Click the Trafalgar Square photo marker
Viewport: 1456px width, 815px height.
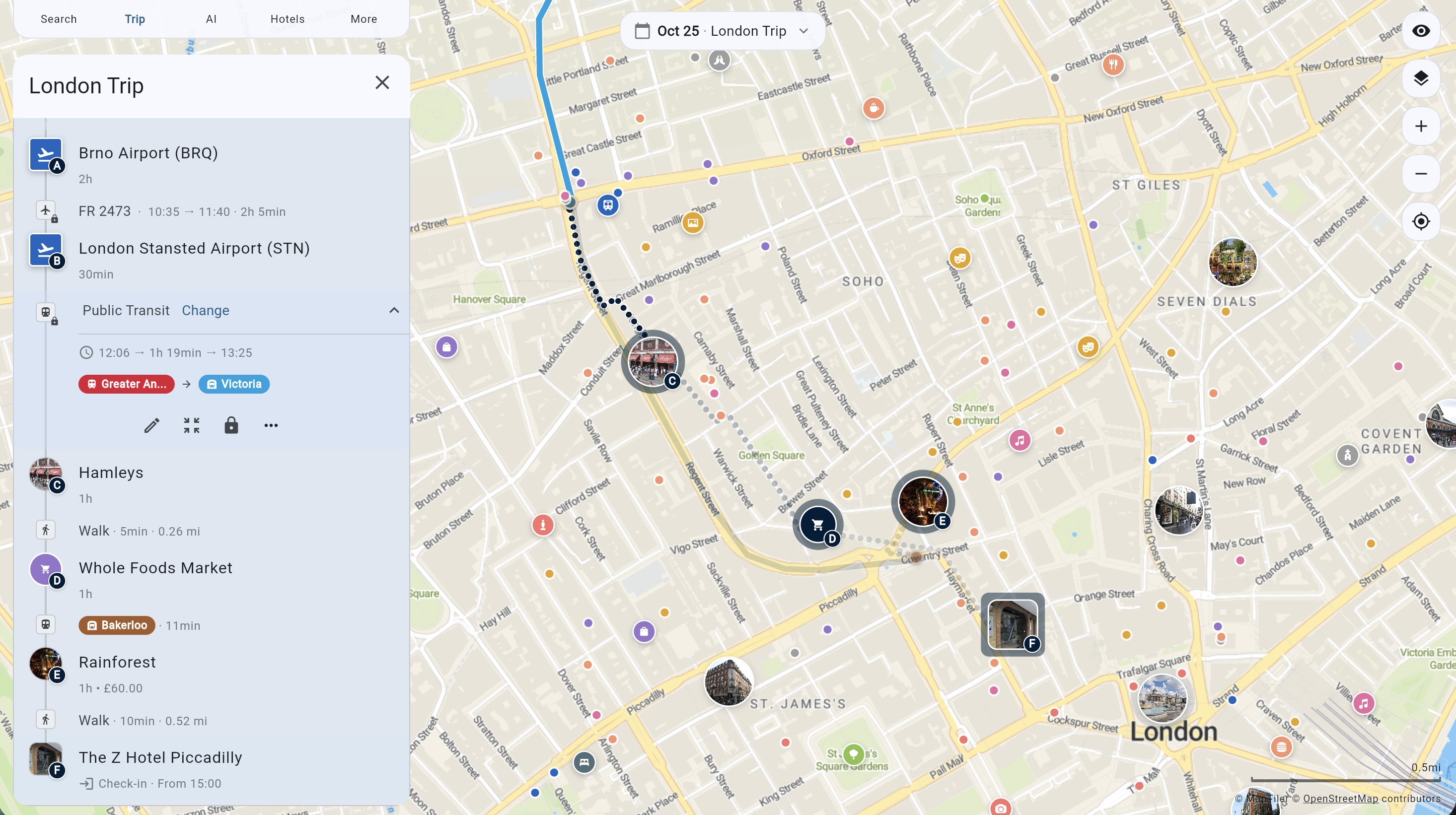click(x=1162, y=698)
